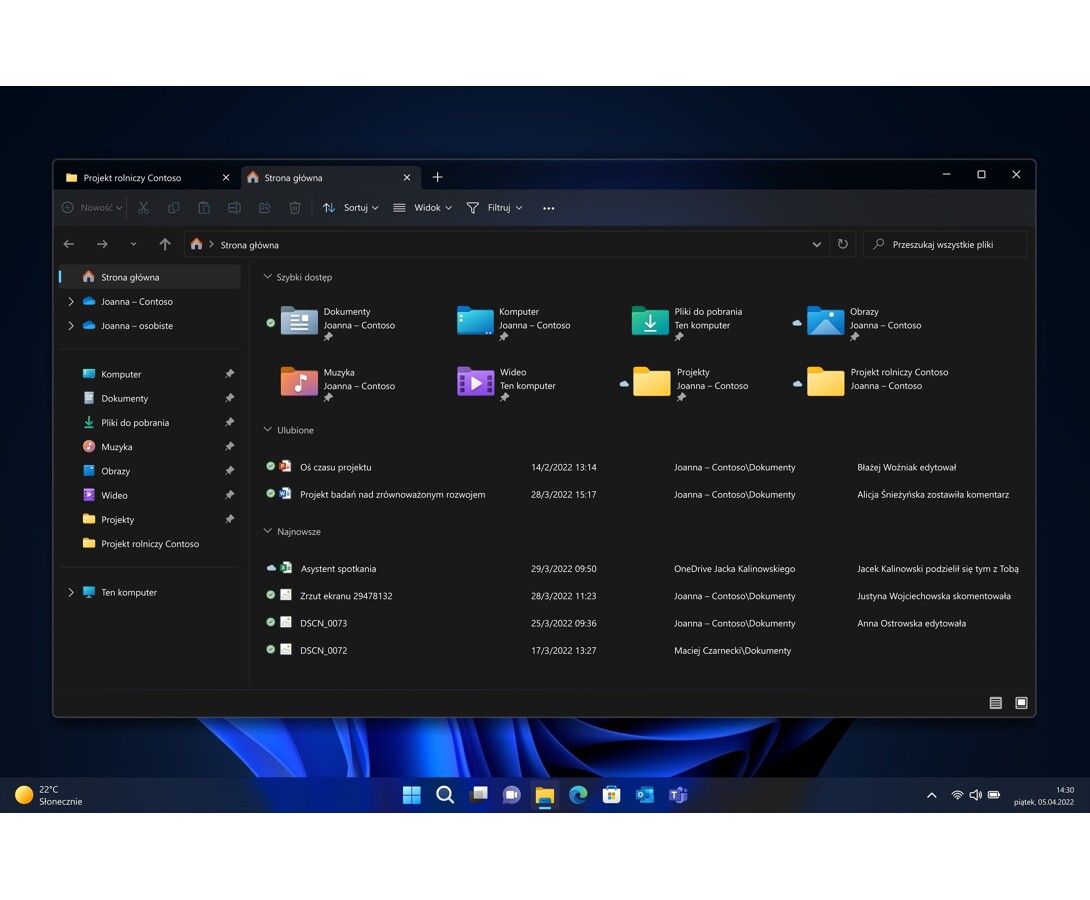Viewport: 1090px width, 900px height.
Task: Click the Cut scissors icon in toolbar
Action: (x=143, y=208)
